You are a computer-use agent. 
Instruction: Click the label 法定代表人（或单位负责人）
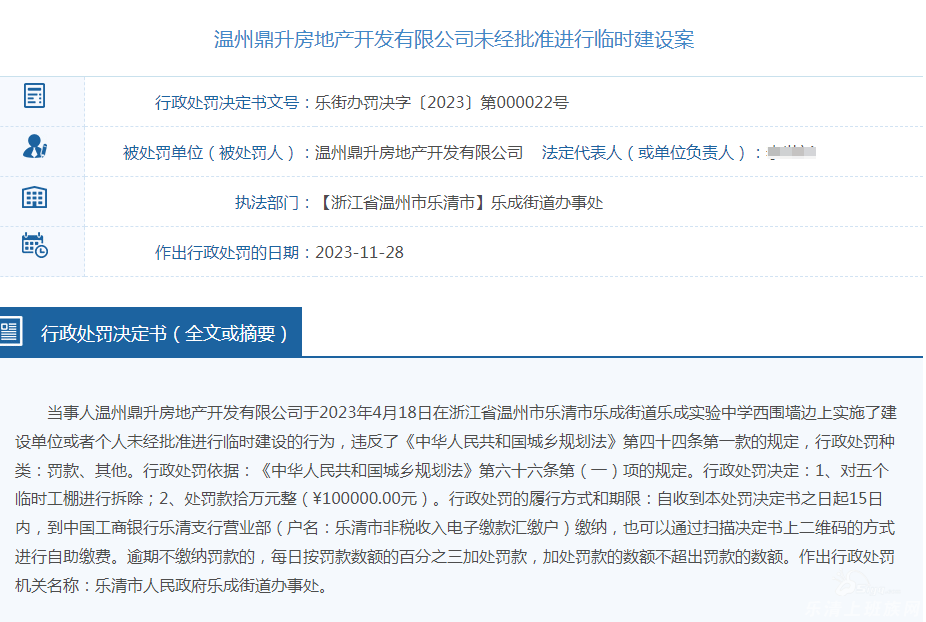[x=643, y=153]
